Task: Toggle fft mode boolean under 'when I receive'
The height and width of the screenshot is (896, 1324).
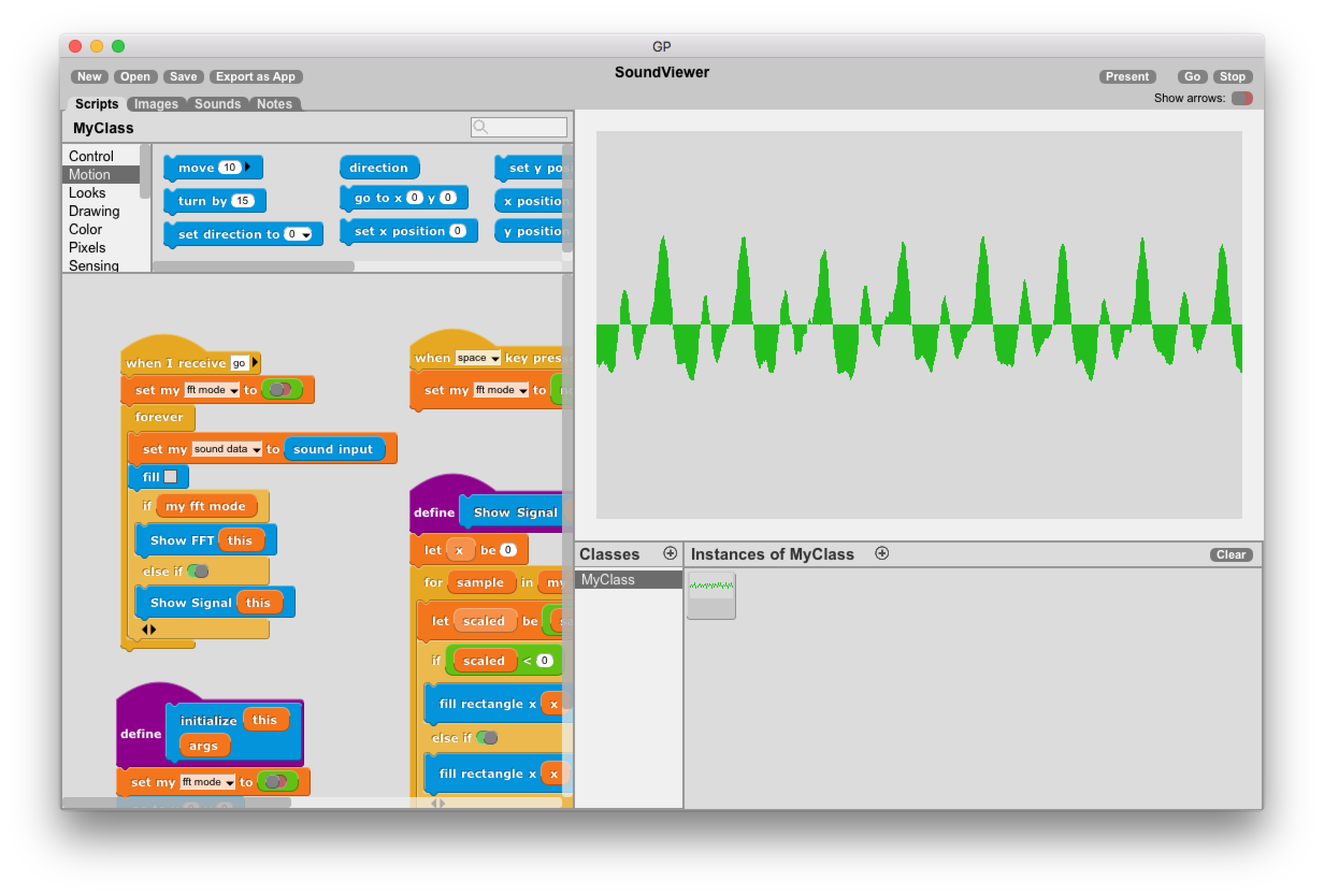Action: (280, 389)
